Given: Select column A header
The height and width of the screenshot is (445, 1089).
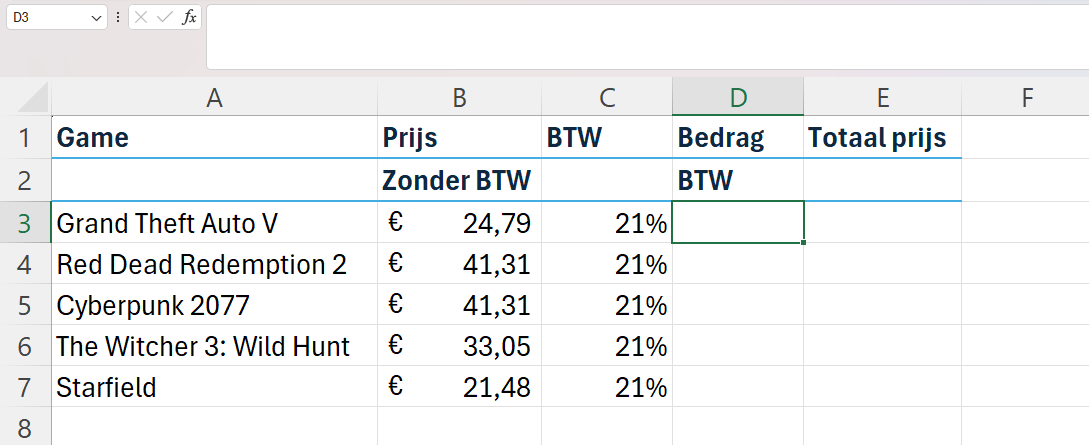Looking at the screenshot, I should point(215,98).
